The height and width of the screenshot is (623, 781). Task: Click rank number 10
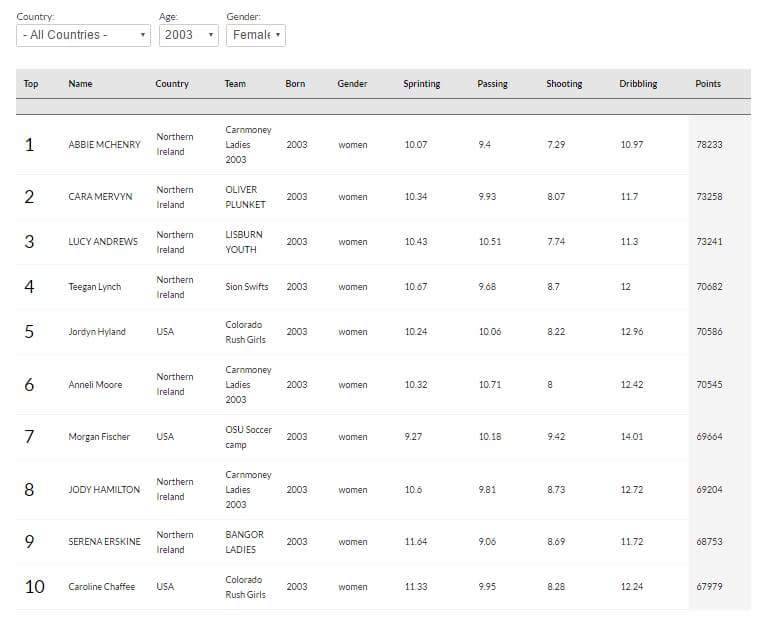34,587
